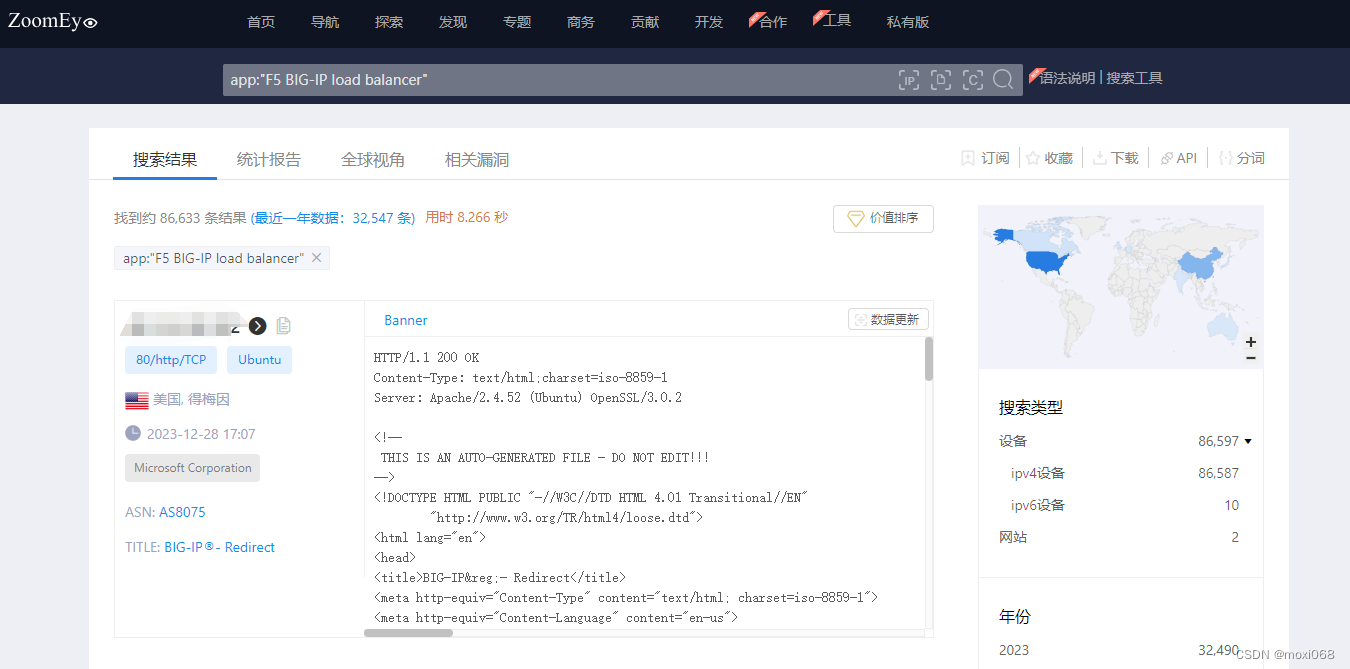The width and height of the screenshot is (1350, 669).
Task: Open the IP search icon in search bar
Action: (909, 80)
